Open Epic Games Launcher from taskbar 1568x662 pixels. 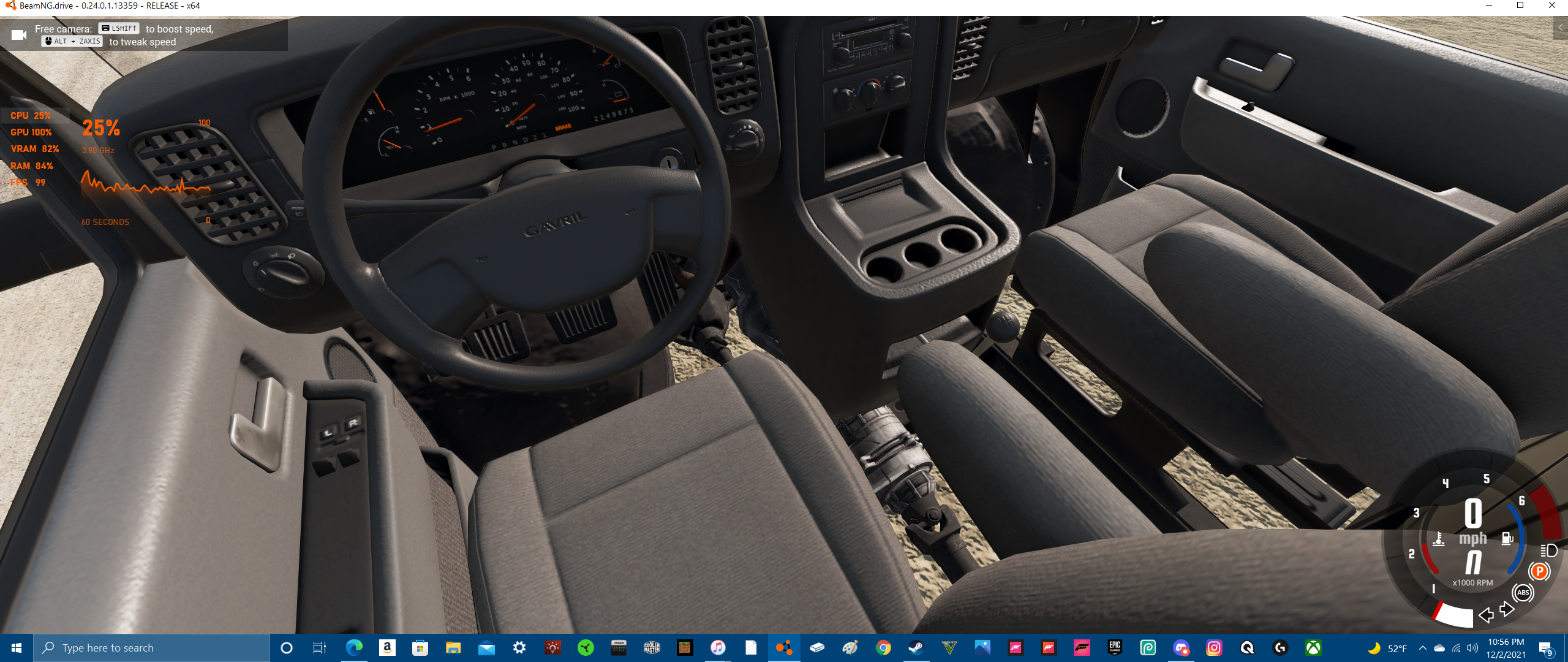[x=1115, y=648]
